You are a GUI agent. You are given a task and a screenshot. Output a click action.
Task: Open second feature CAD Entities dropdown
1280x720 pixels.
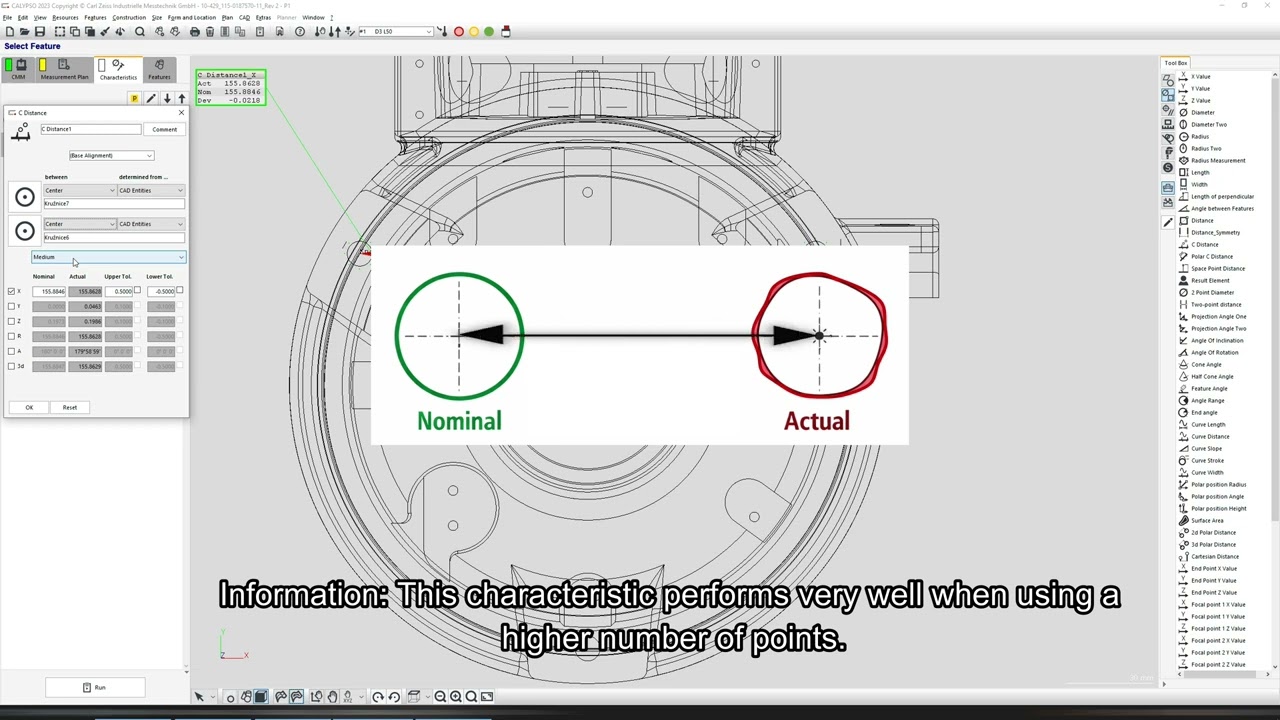point(151,224)
